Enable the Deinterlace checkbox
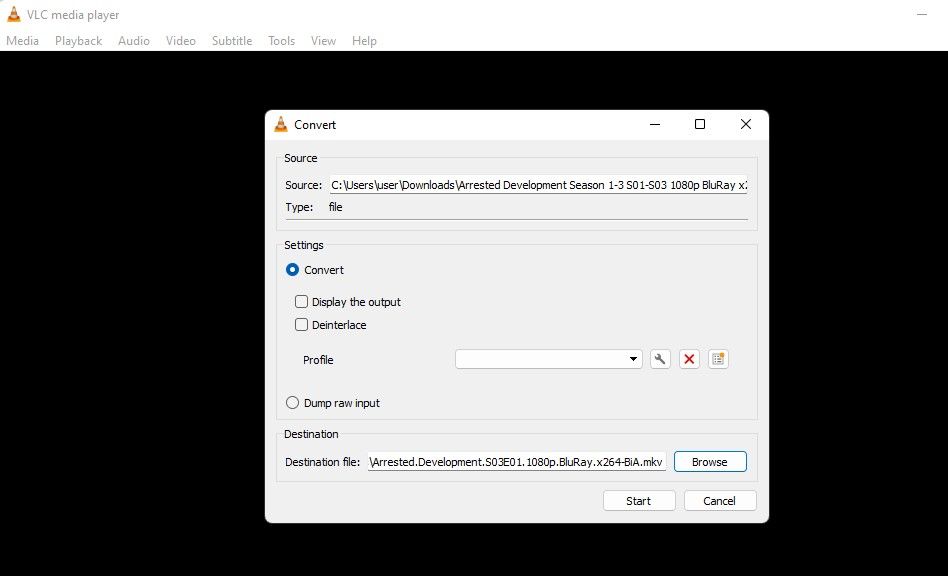The image size is (948, 576). [x=302, y=324]
